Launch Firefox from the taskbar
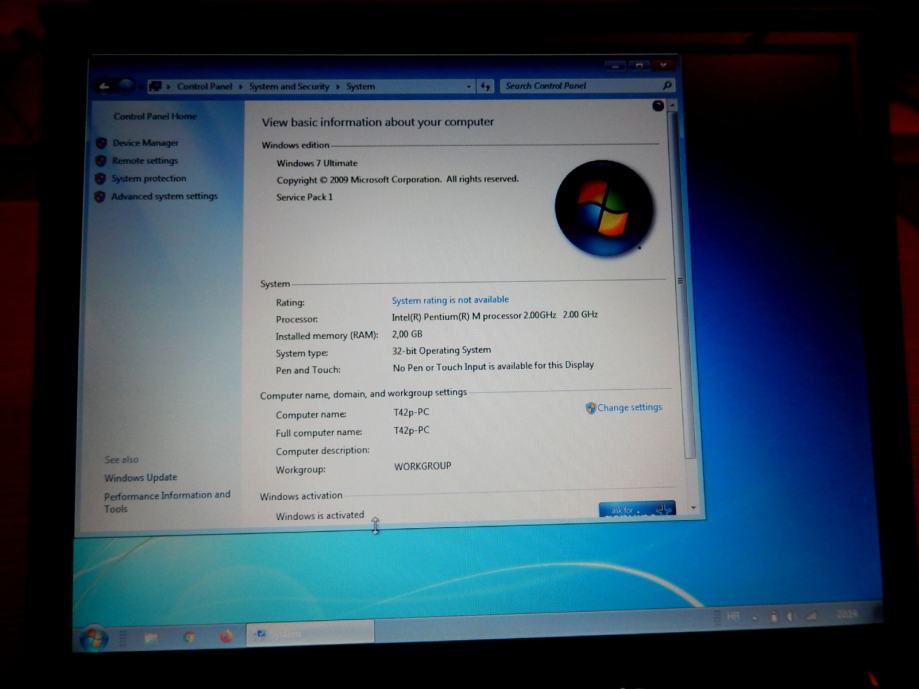Screen dimensions: 919x689 pyautogui.click(x=226, y=636)
